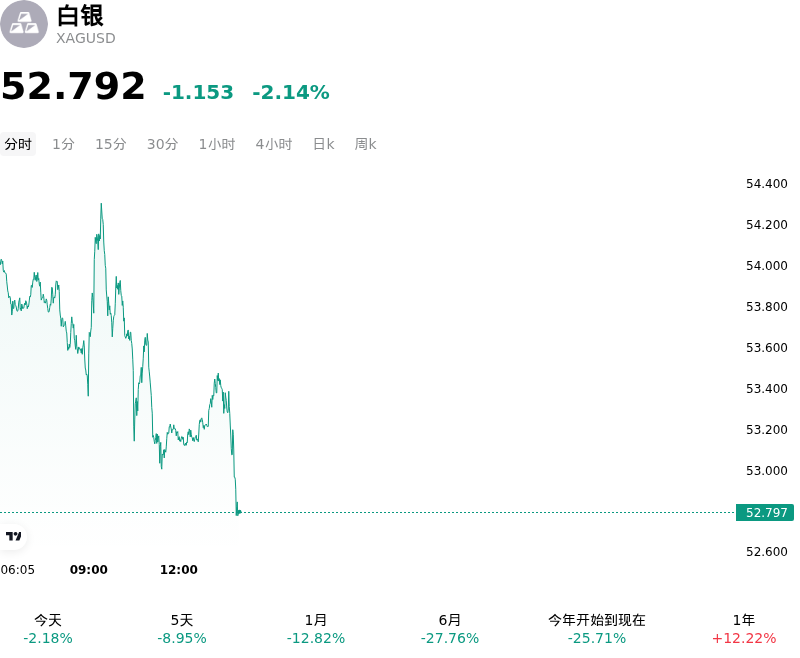Click the 白银 title text
800x658 pixels.
[x=80, y=15]
